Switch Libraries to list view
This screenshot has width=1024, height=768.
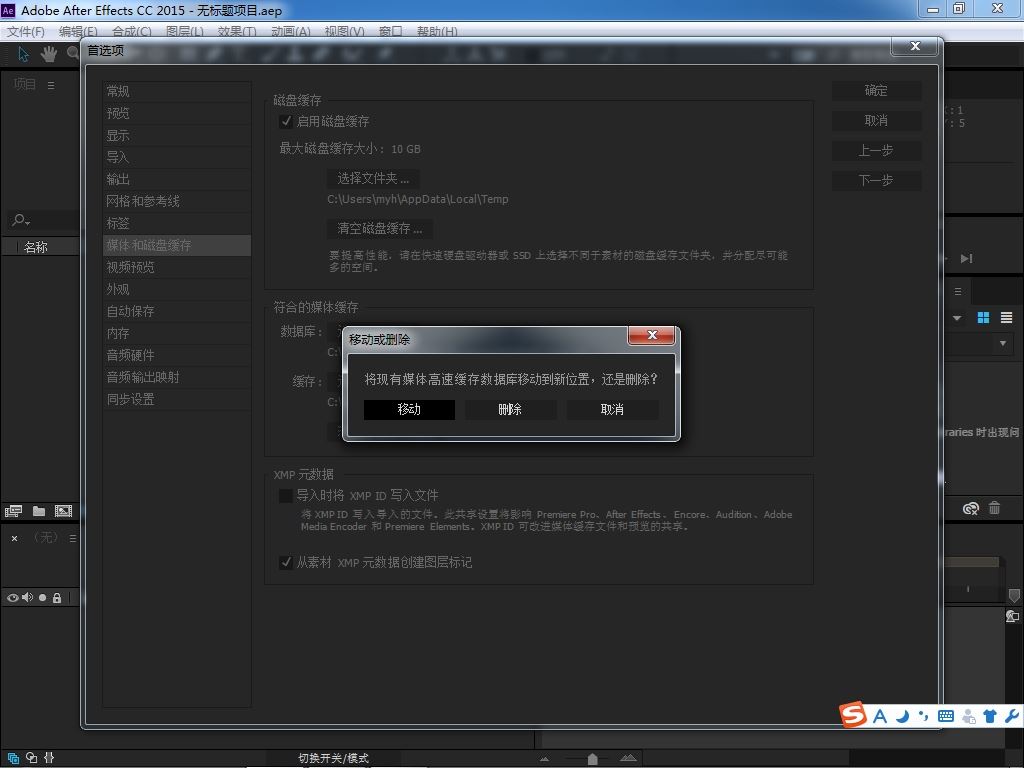(1006, 317)
